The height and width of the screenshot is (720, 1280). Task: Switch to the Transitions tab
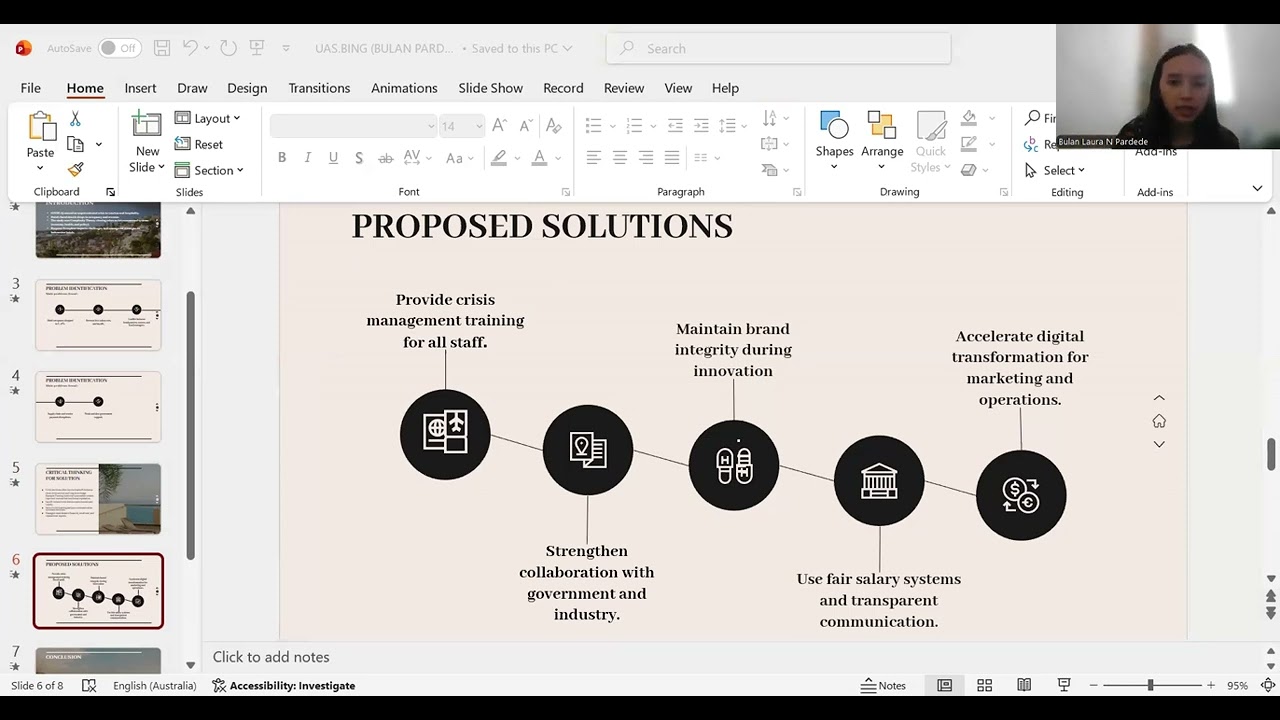319,88
